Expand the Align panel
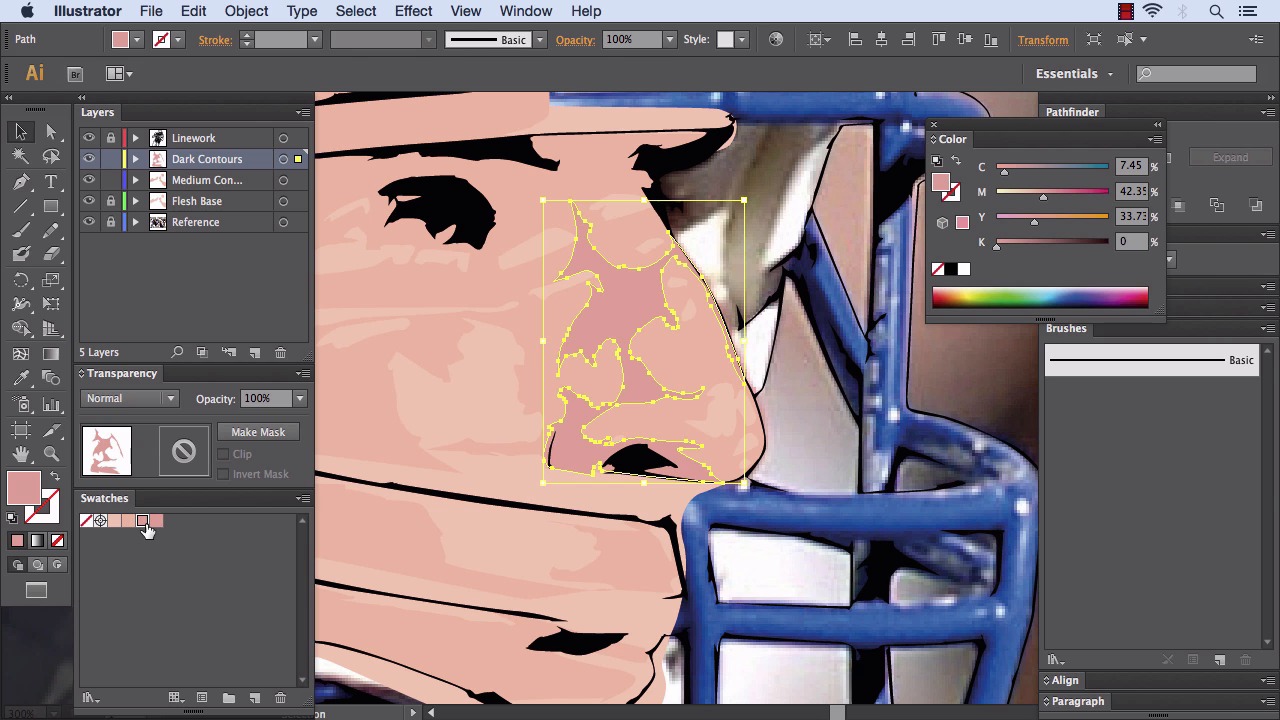The width and height of the screenshot is (1280, 720). click(x=1065, y=680)
